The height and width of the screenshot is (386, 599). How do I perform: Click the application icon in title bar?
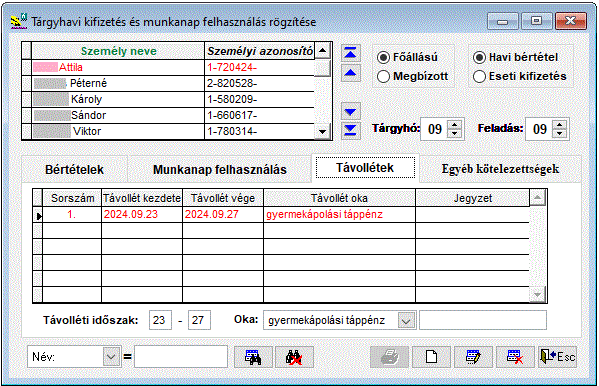point(18,21)
